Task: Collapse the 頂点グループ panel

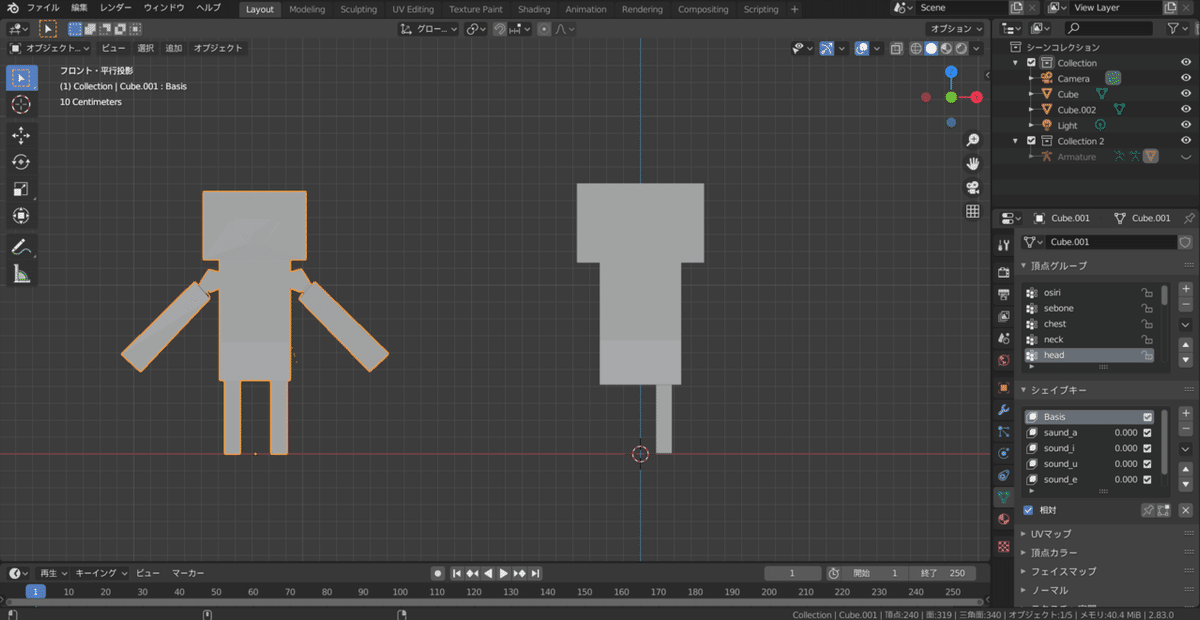Action: click(1058, 266)
